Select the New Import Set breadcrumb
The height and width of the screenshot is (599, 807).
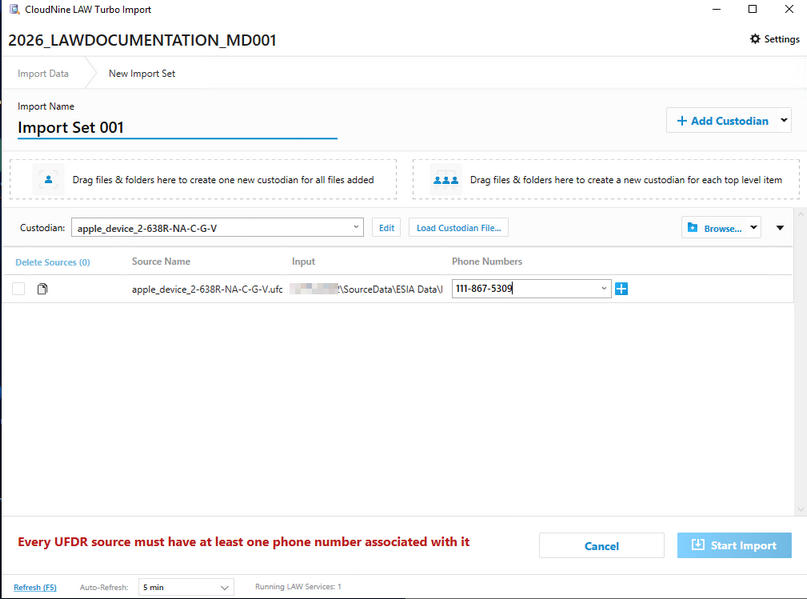coord(142,73)
